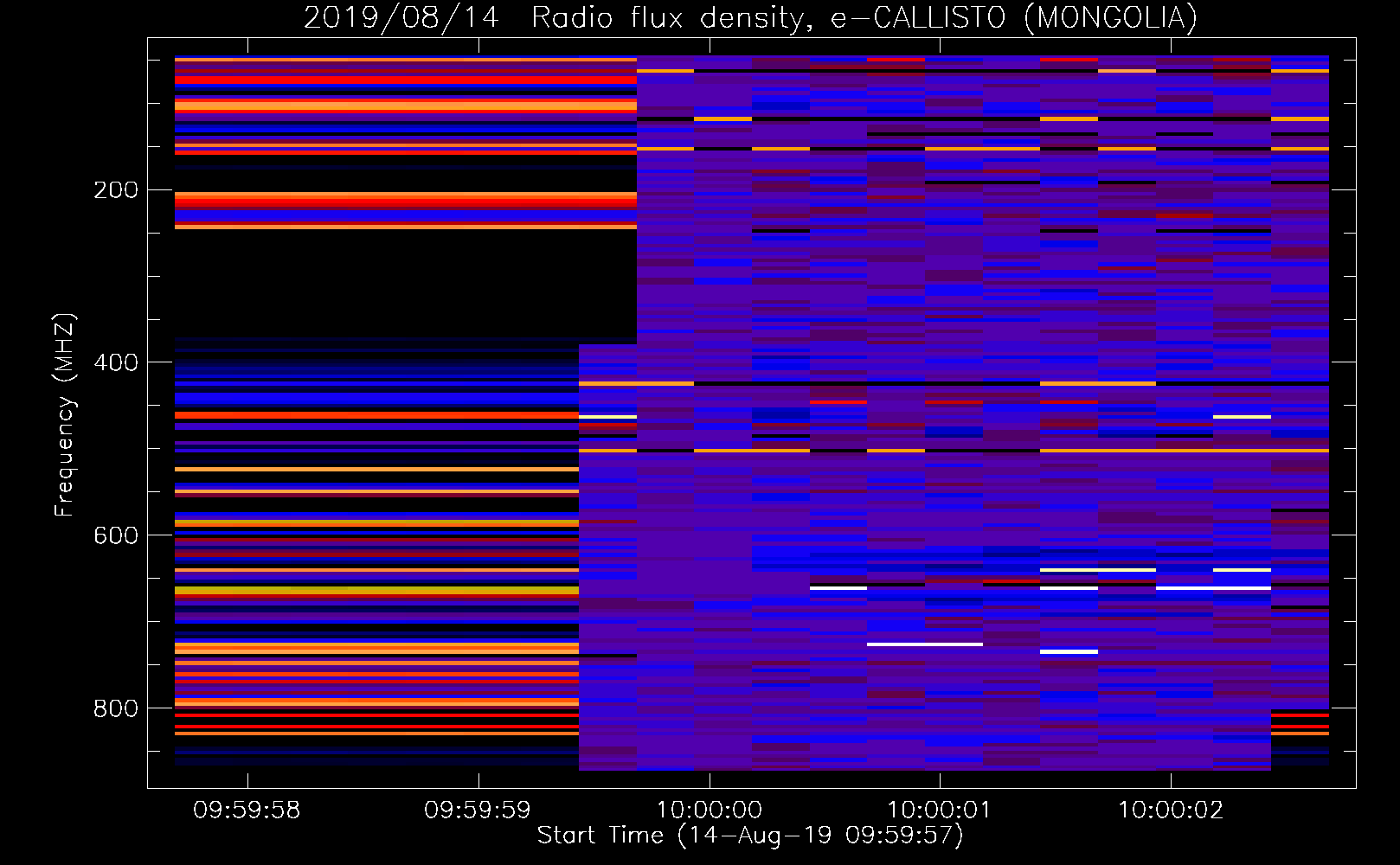Click the '09:59:59' time tick label
This screenshot has height=865, width=1400.
[x=478, y=811]
